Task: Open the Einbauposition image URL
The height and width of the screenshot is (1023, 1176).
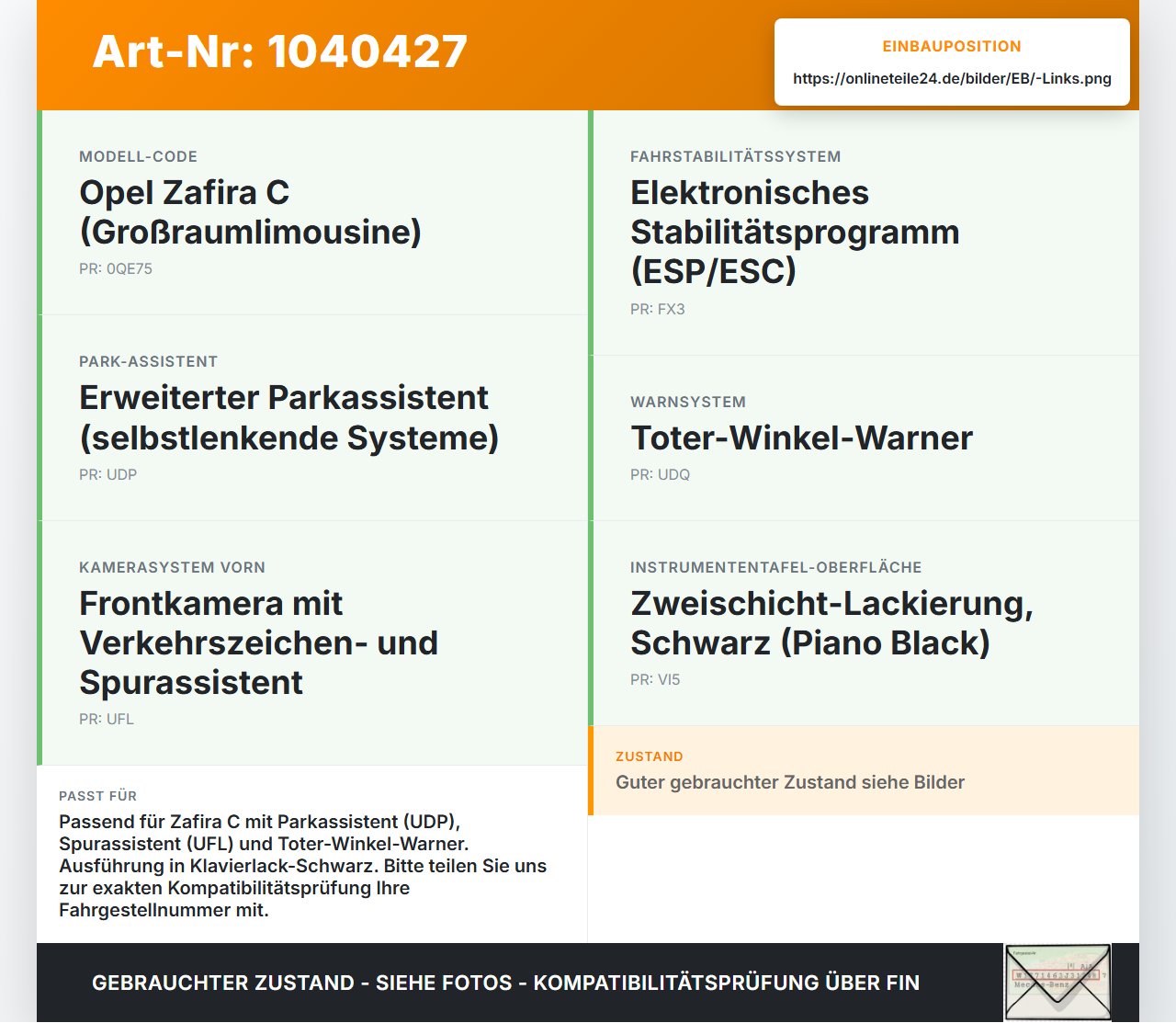Action: [952, 78]
